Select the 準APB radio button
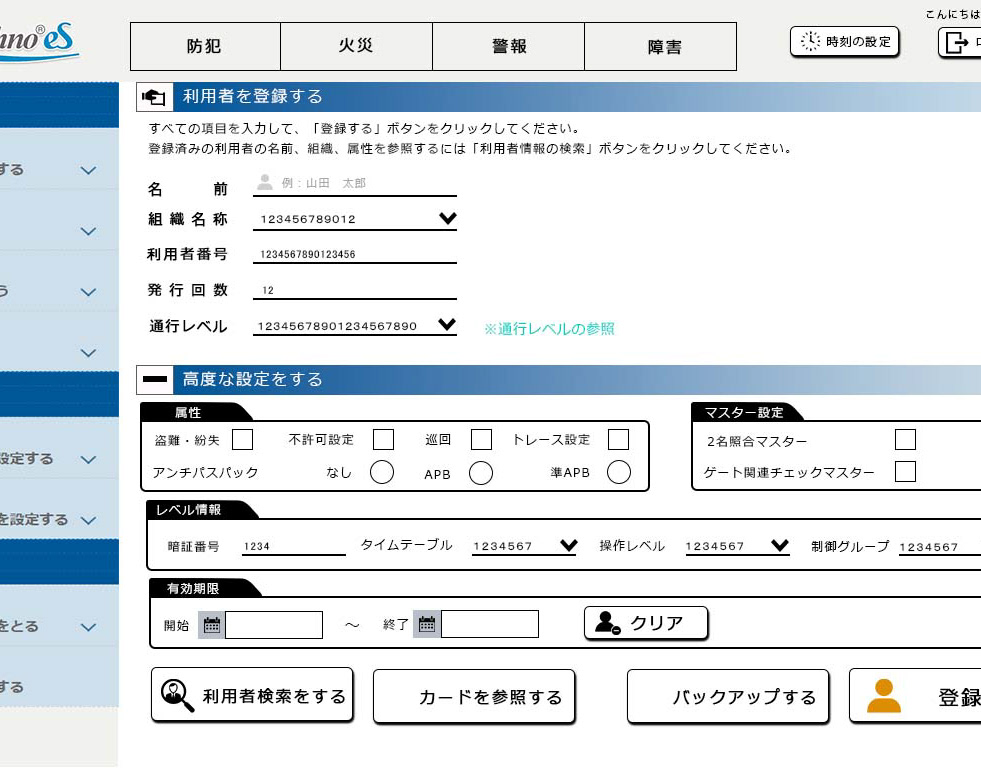981x768 pixels. (619, 472)
